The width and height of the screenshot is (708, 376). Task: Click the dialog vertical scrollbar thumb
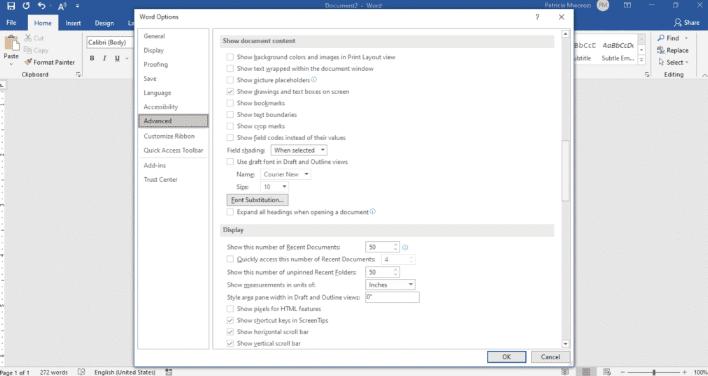pyautogui.click(x=565, y=171)
